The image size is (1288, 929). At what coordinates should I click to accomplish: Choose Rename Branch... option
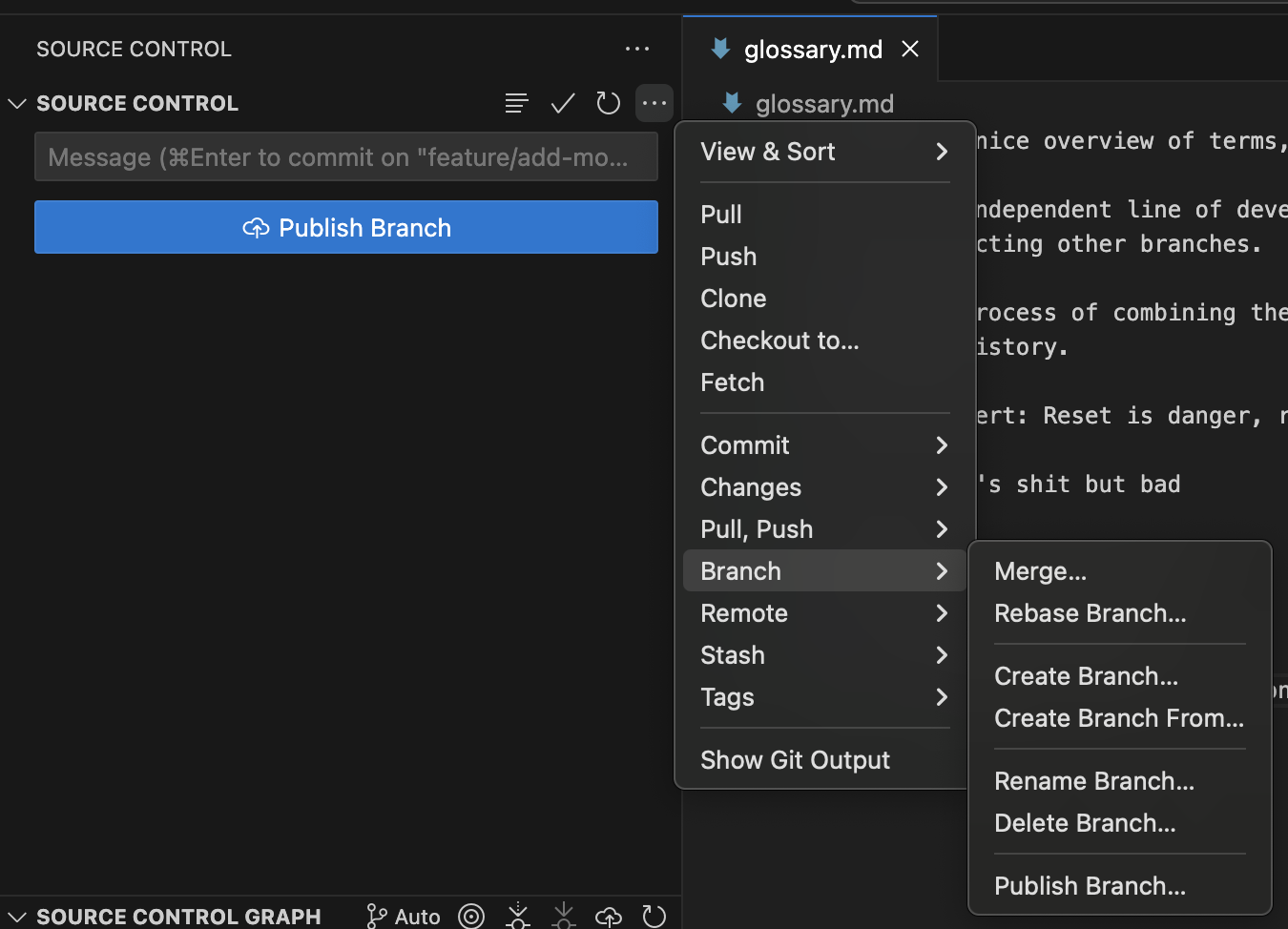pyautogui.click(x=1120, y=781)
